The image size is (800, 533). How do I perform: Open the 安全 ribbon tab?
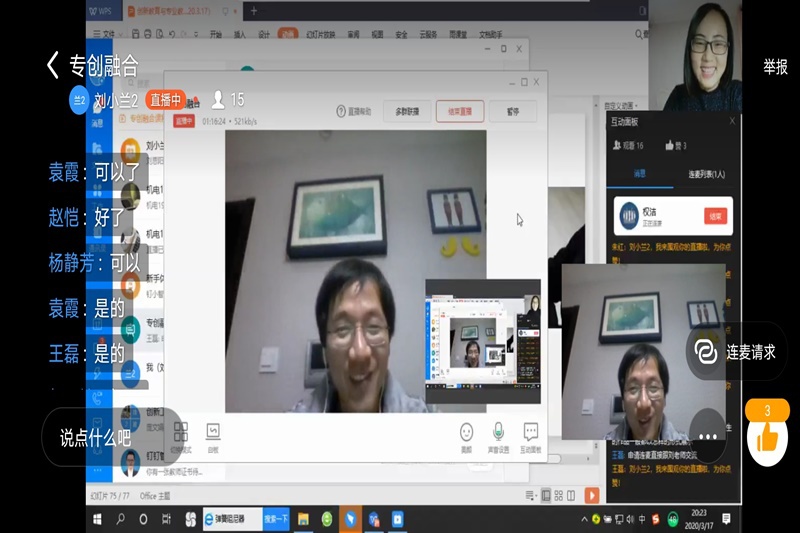[x=401, y=35]
